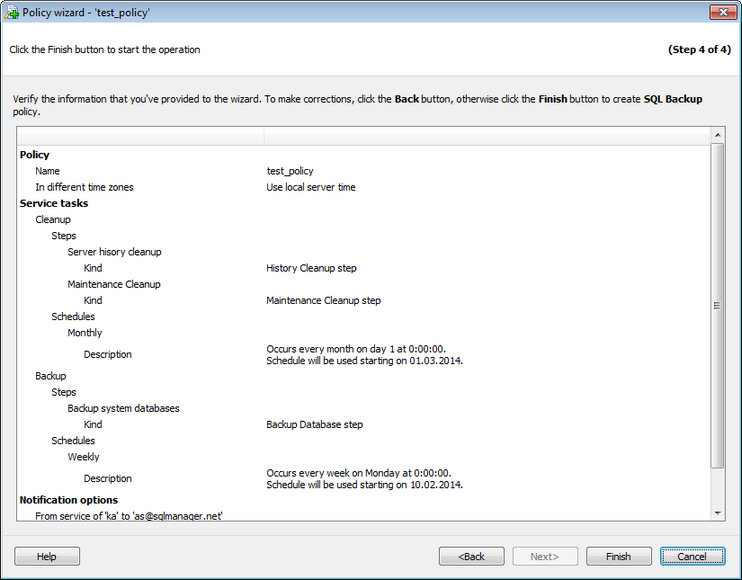Click the Policy wizard title bar icon

[x=12, y=13]
